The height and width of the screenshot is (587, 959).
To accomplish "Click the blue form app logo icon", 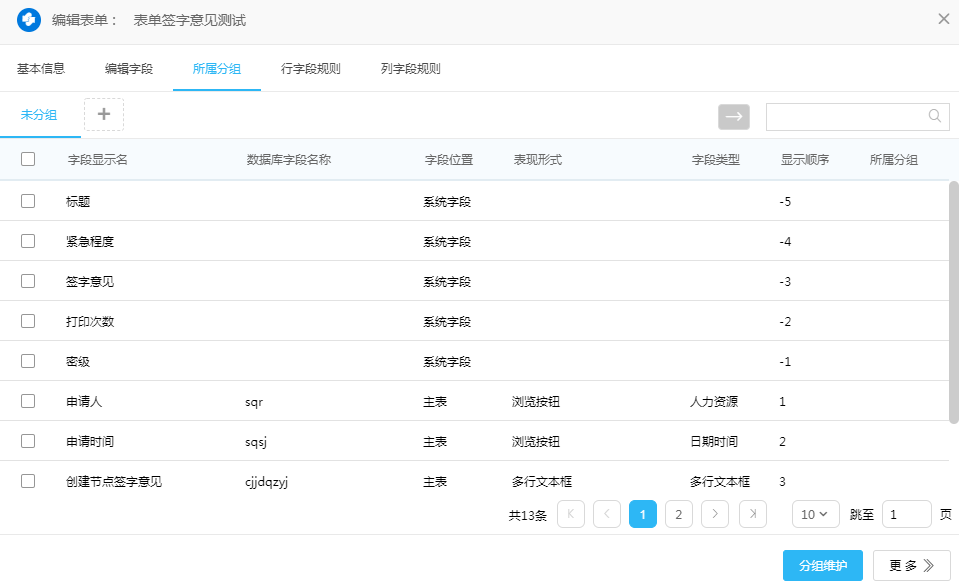I will point(29,20).
